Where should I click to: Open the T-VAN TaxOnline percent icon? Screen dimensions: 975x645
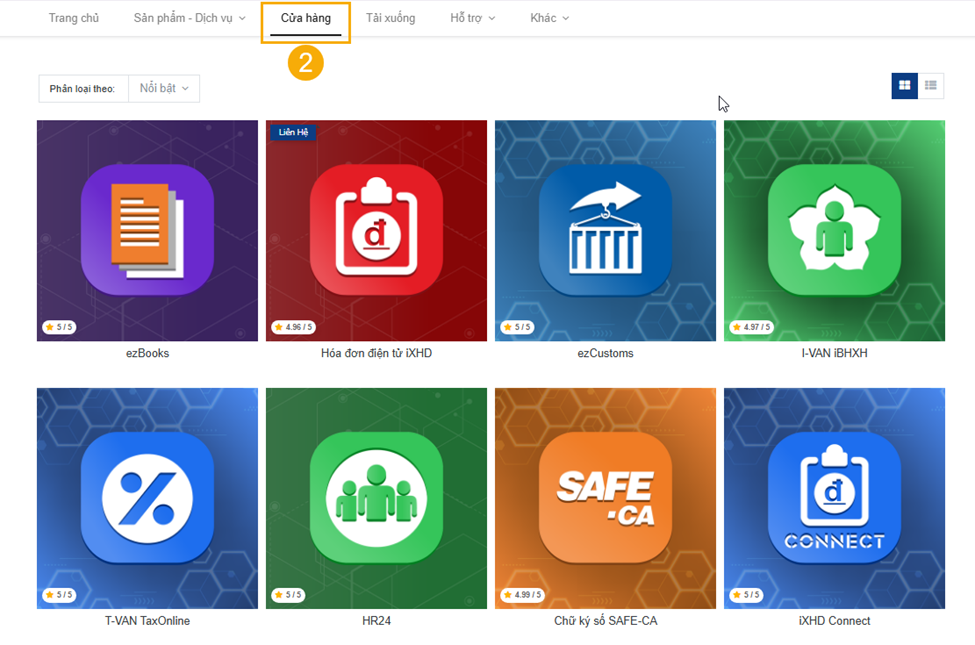click(147, 498)
